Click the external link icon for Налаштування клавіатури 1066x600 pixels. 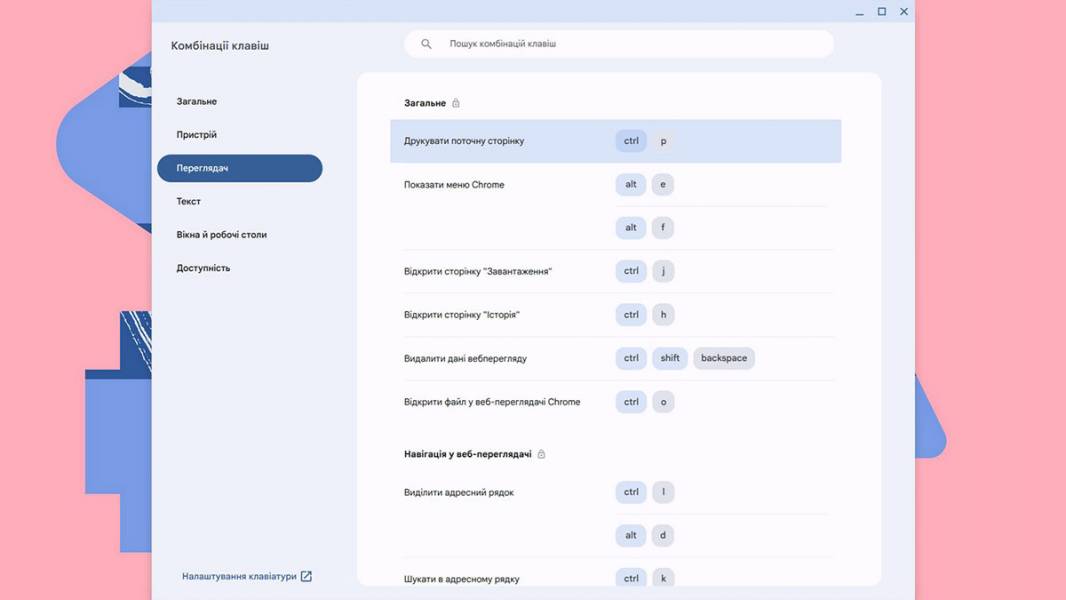pyautogui.click(x=306, y=576)
